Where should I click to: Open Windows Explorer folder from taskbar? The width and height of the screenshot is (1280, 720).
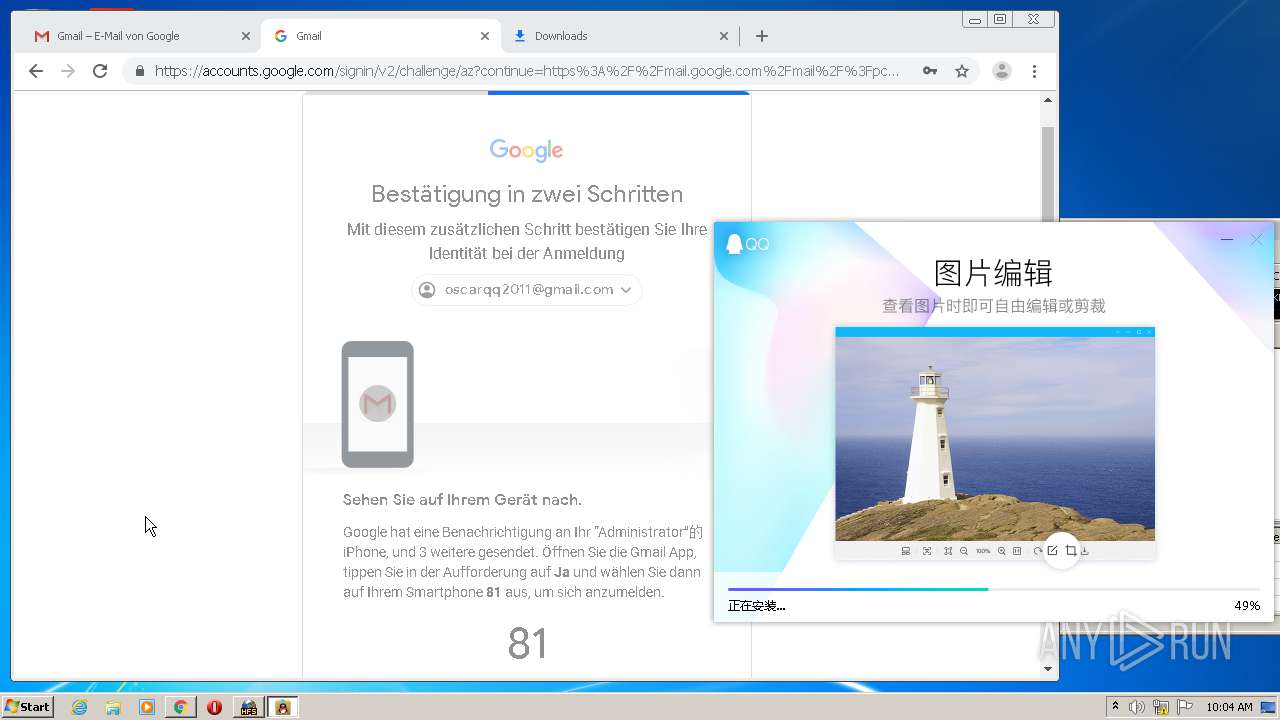coord(113,707)
